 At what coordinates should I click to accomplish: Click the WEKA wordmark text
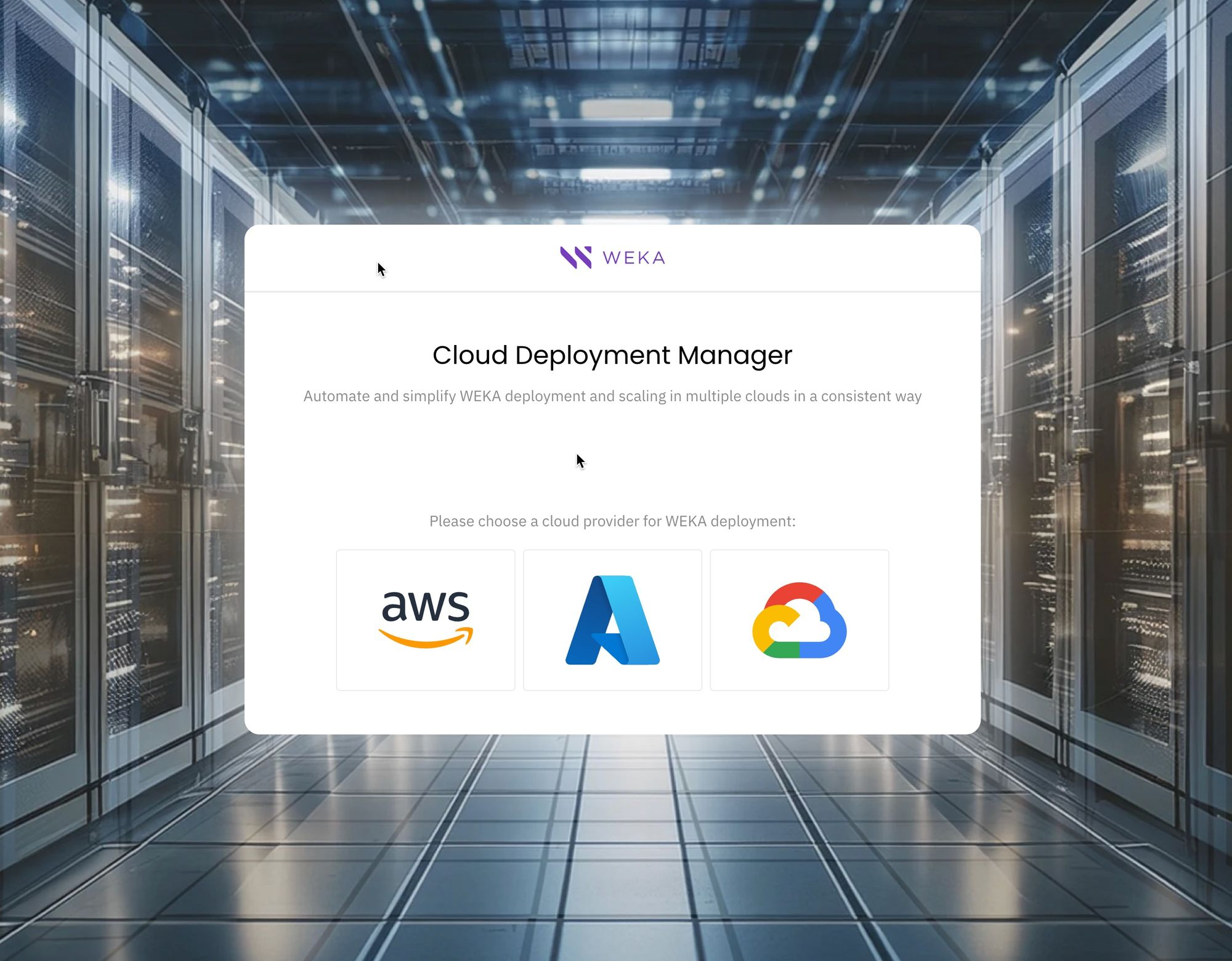point(634,258)
